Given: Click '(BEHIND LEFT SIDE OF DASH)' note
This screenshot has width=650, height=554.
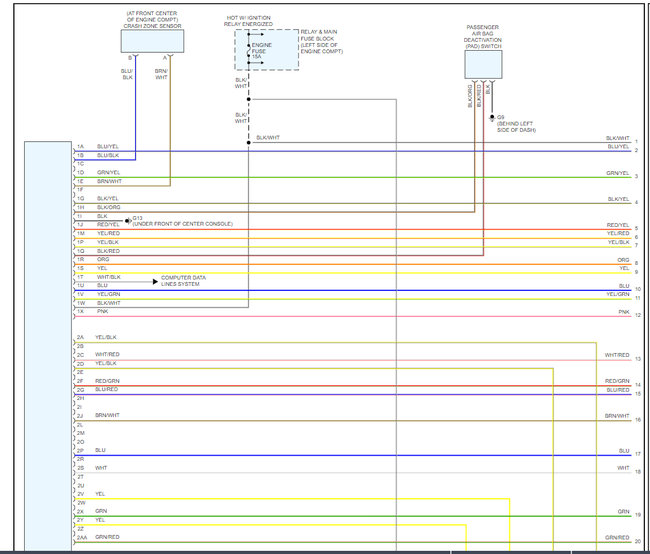Looking at the screenshot, I should click(x=516, y=127).
